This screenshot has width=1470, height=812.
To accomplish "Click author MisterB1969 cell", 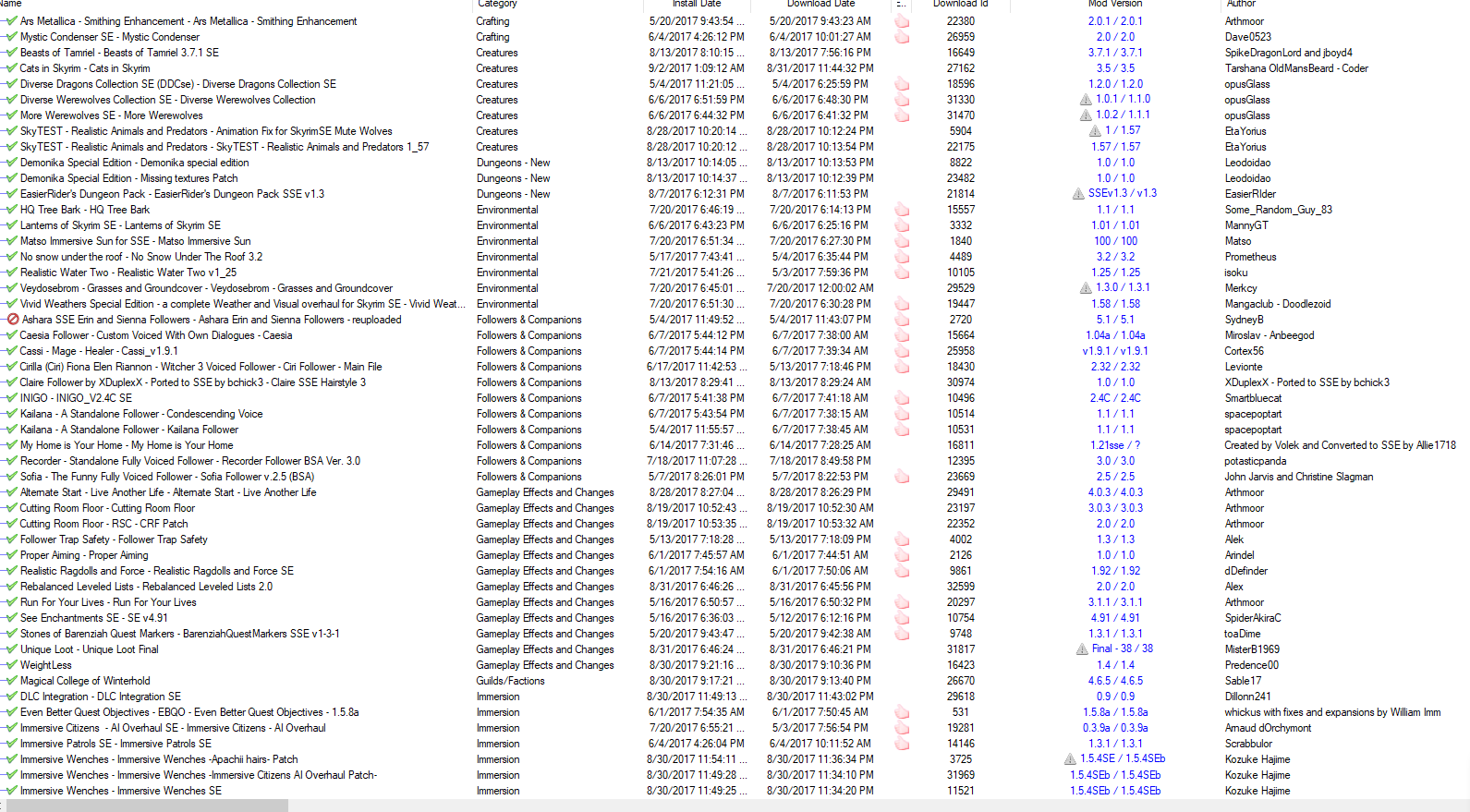I will pyautogui.click(x=1253, y=649).
